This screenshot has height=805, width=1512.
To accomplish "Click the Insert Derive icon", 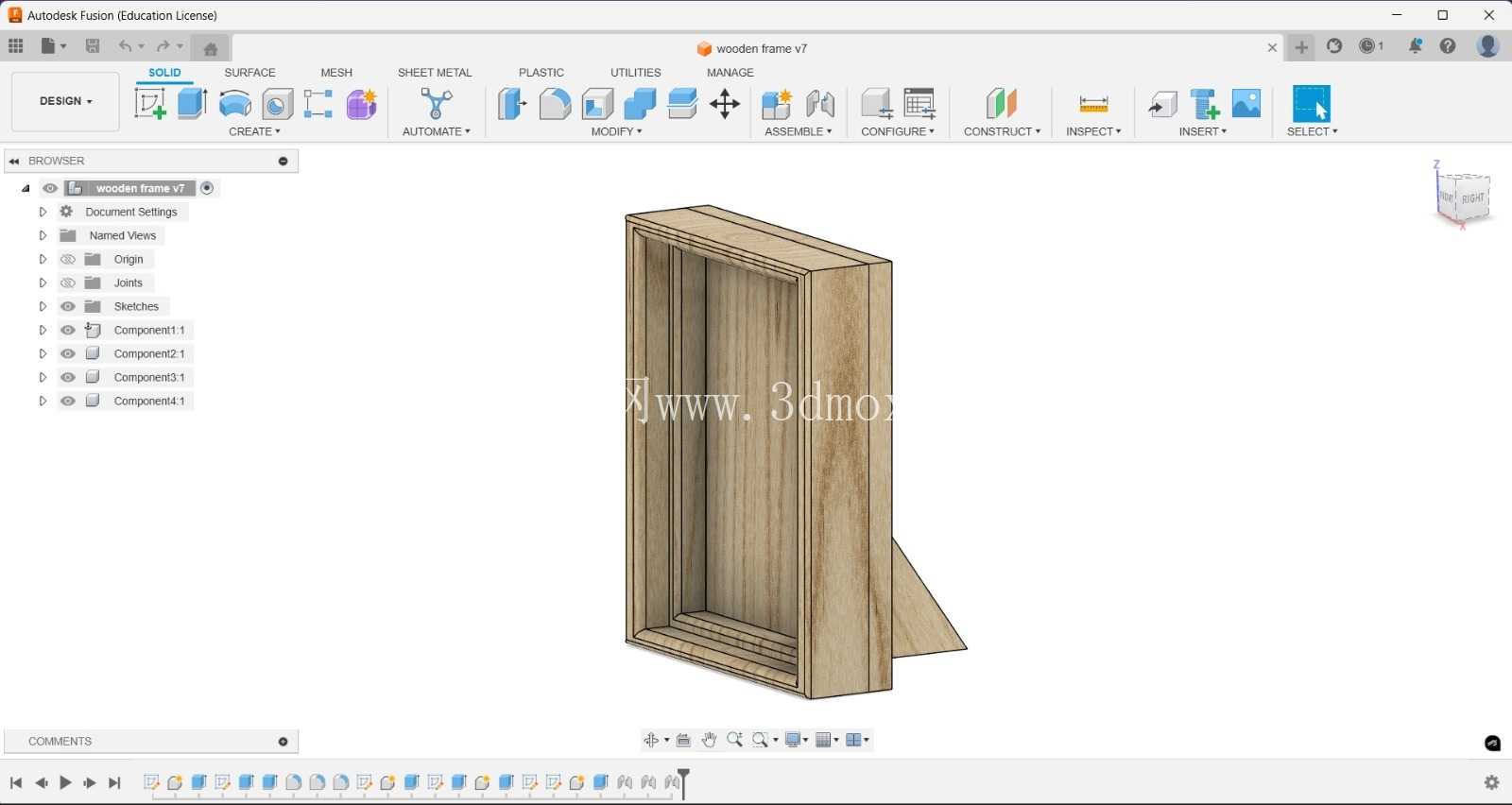I will coord(1162,104).
